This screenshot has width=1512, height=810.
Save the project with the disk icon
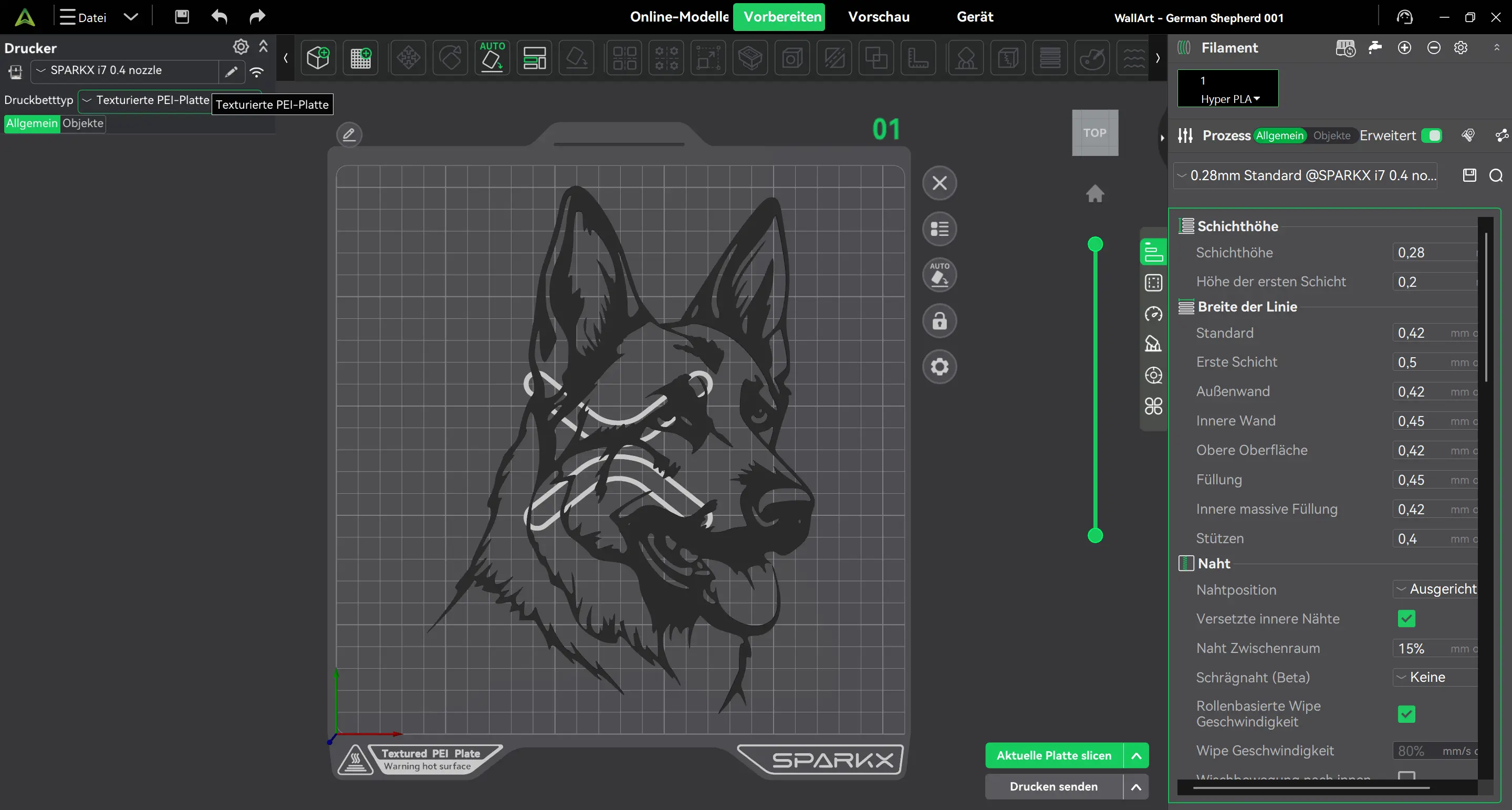click(x=182, y=16)
